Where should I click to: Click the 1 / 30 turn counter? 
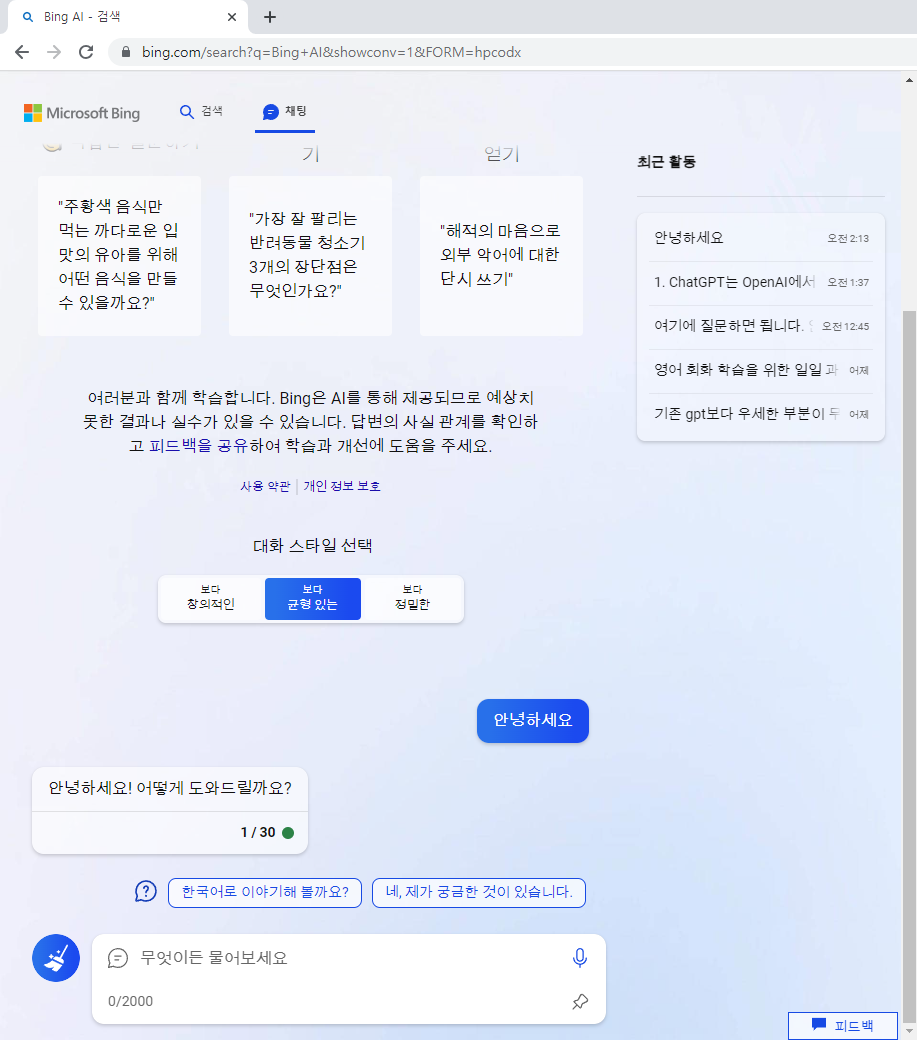[x=258, y=832]
